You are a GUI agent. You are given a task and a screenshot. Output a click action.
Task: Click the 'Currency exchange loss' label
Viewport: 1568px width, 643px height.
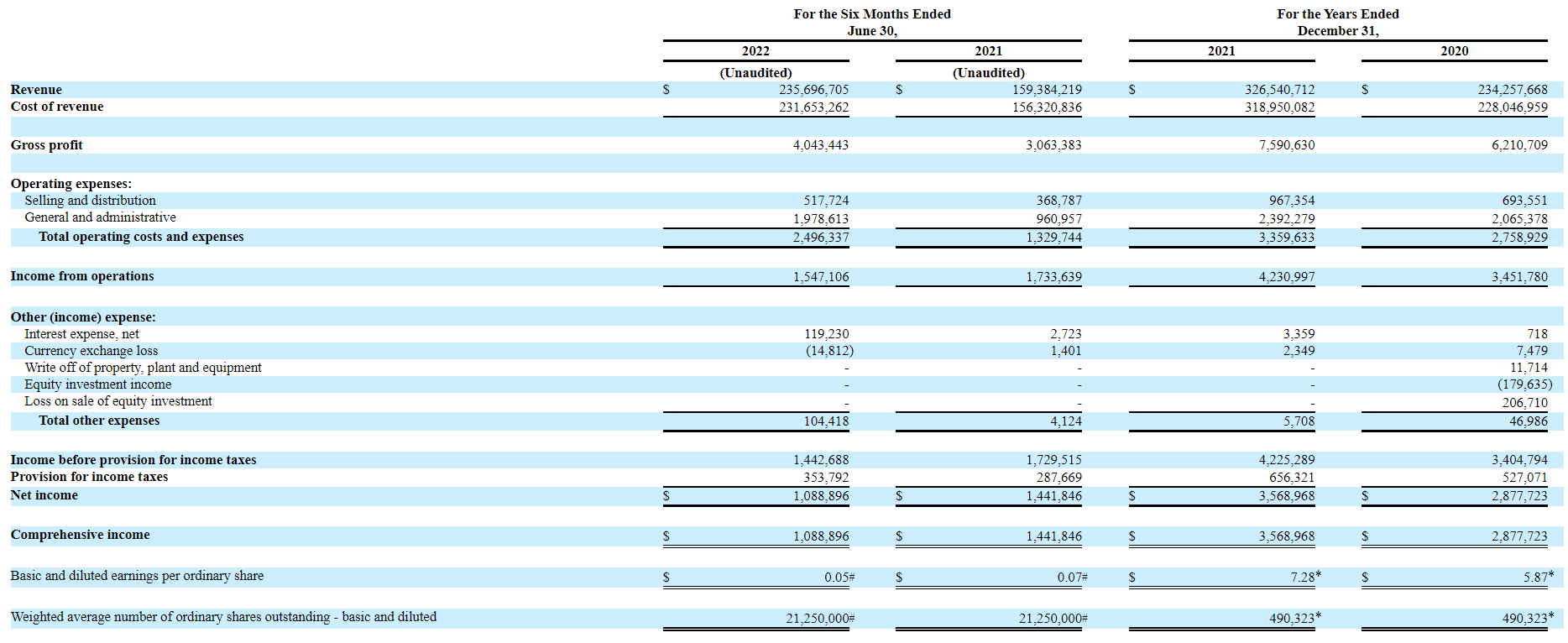click(91, 351)
